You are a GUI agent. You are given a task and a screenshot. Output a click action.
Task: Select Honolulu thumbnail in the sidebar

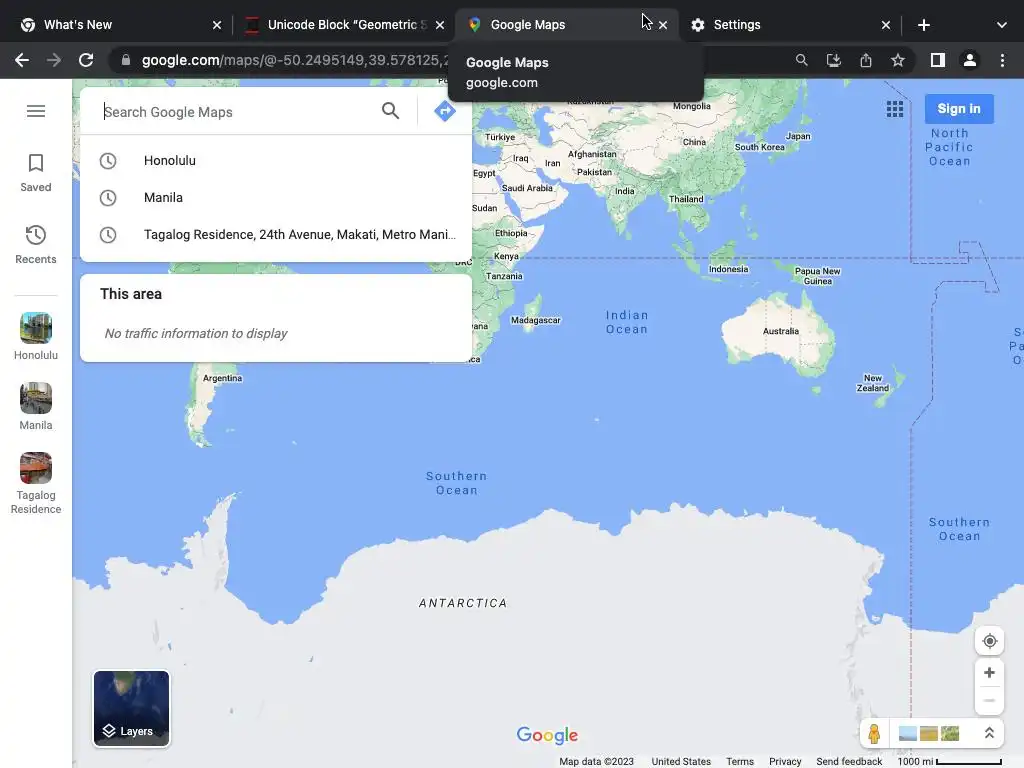(36, 336)
